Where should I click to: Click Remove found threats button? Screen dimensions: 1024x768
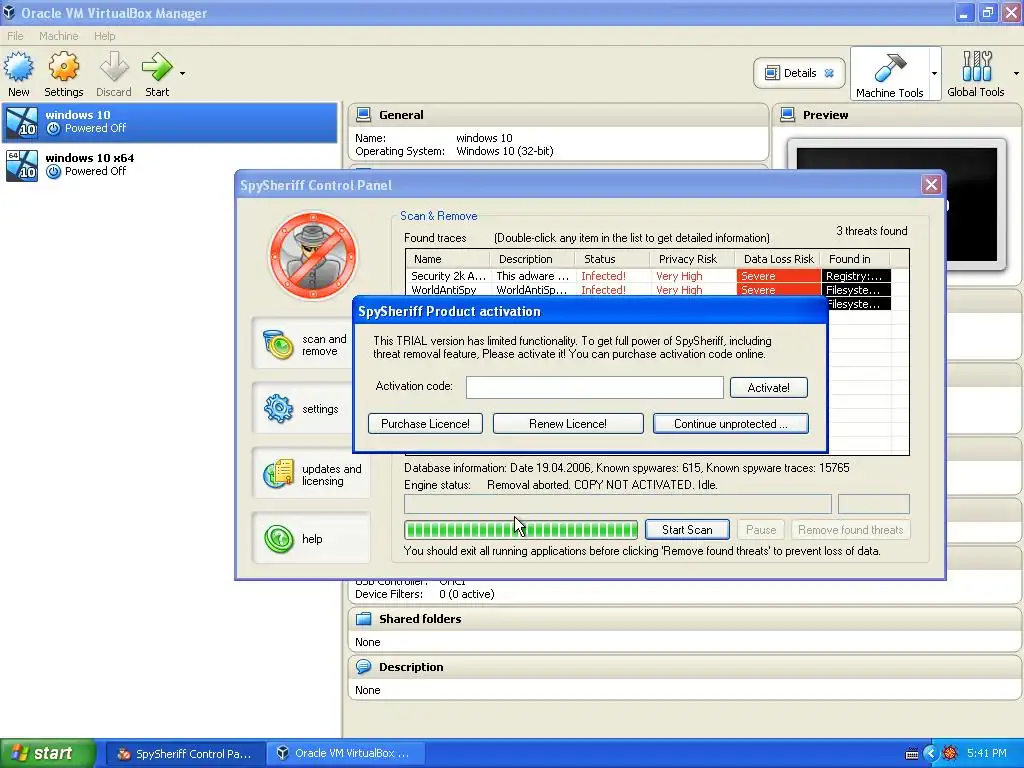850,530
